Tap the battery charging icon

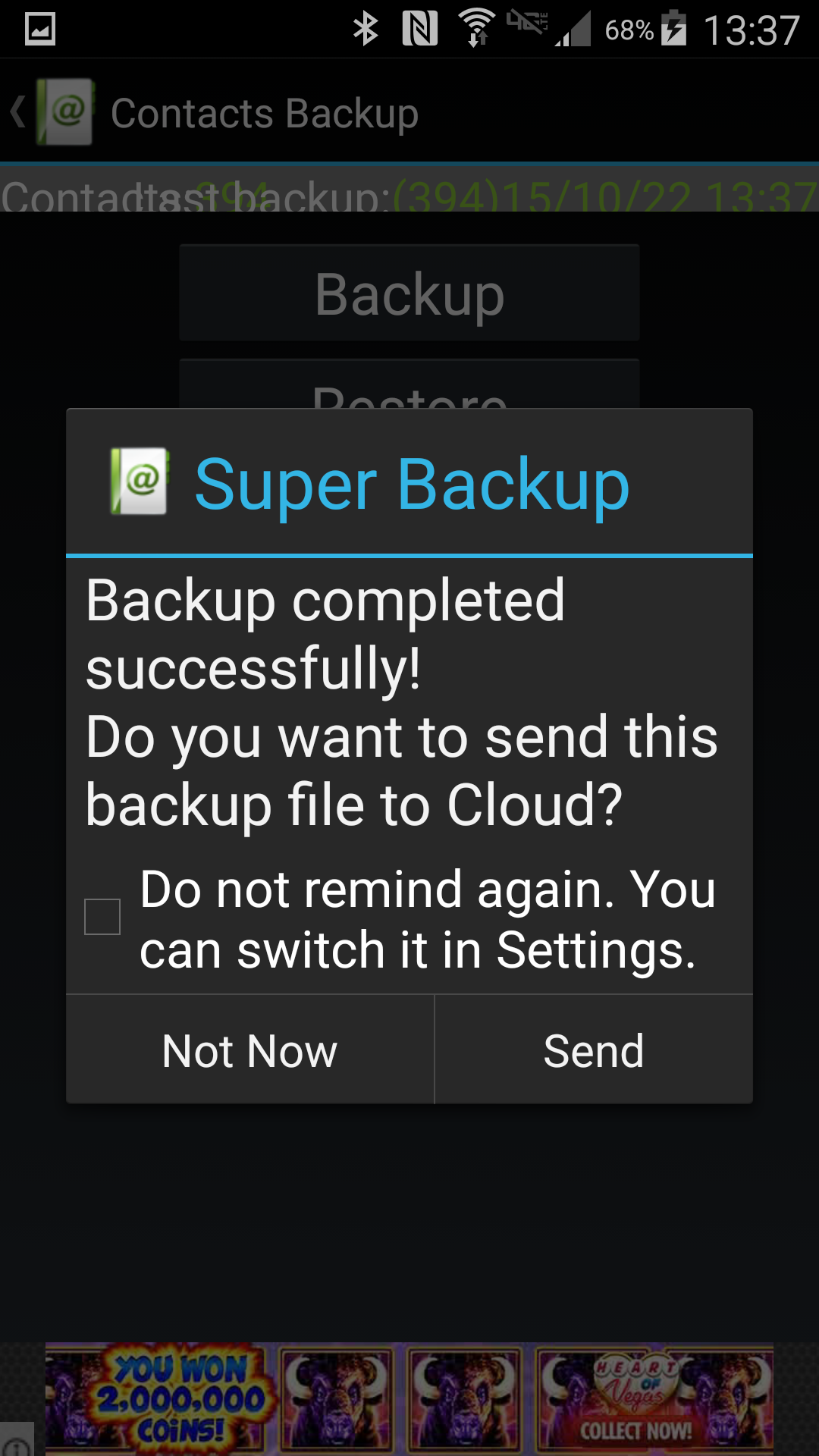pos(673,28)
